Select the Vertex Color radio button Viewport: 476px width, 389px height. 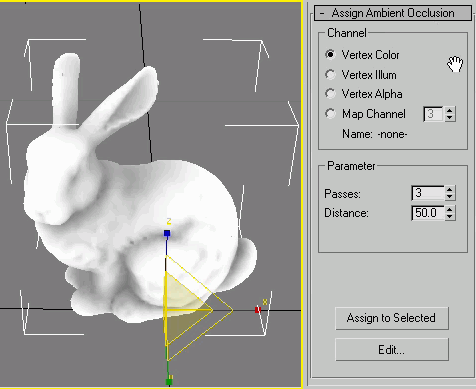(330, 54)
